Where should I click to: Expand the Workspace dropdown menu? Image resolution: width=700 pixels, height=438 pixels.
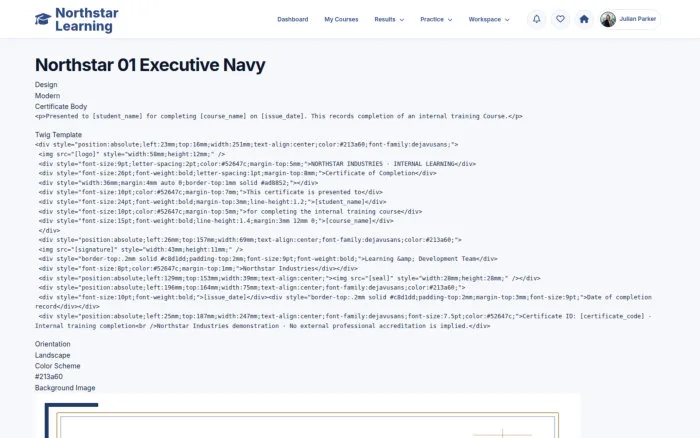coord(489,19)
